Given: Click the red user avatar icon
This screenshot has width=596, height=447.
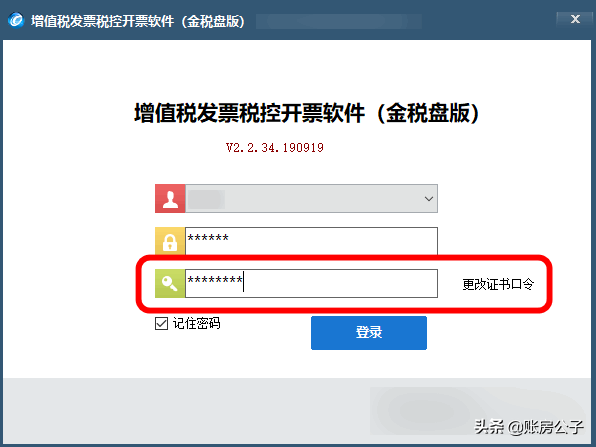Looking at the screenshot, I should [x=170, y=198].
